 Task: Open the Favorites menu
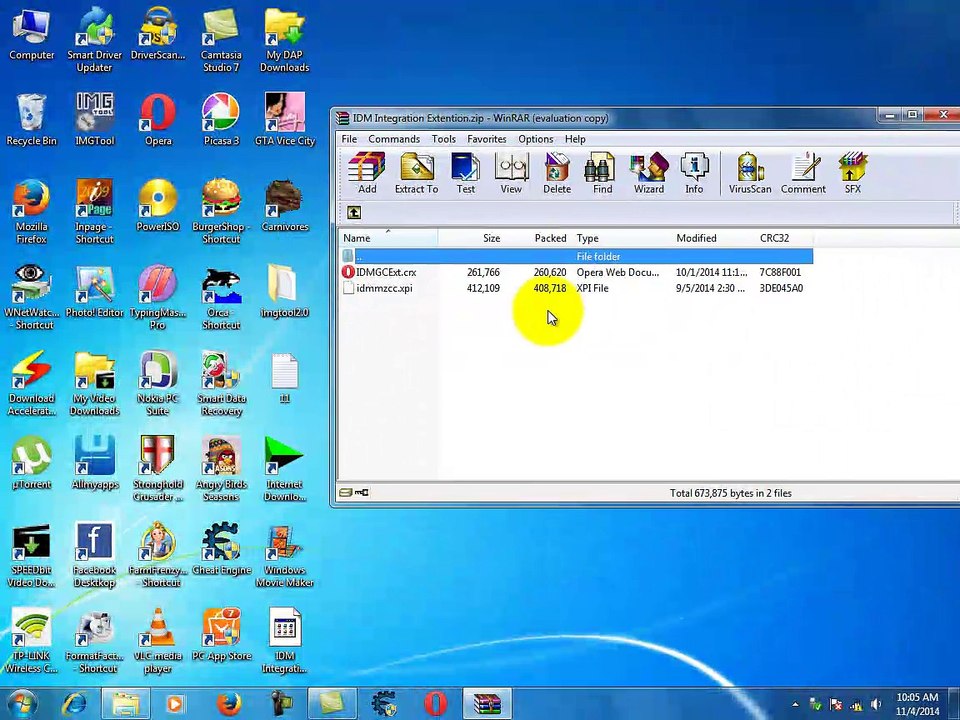486,139
